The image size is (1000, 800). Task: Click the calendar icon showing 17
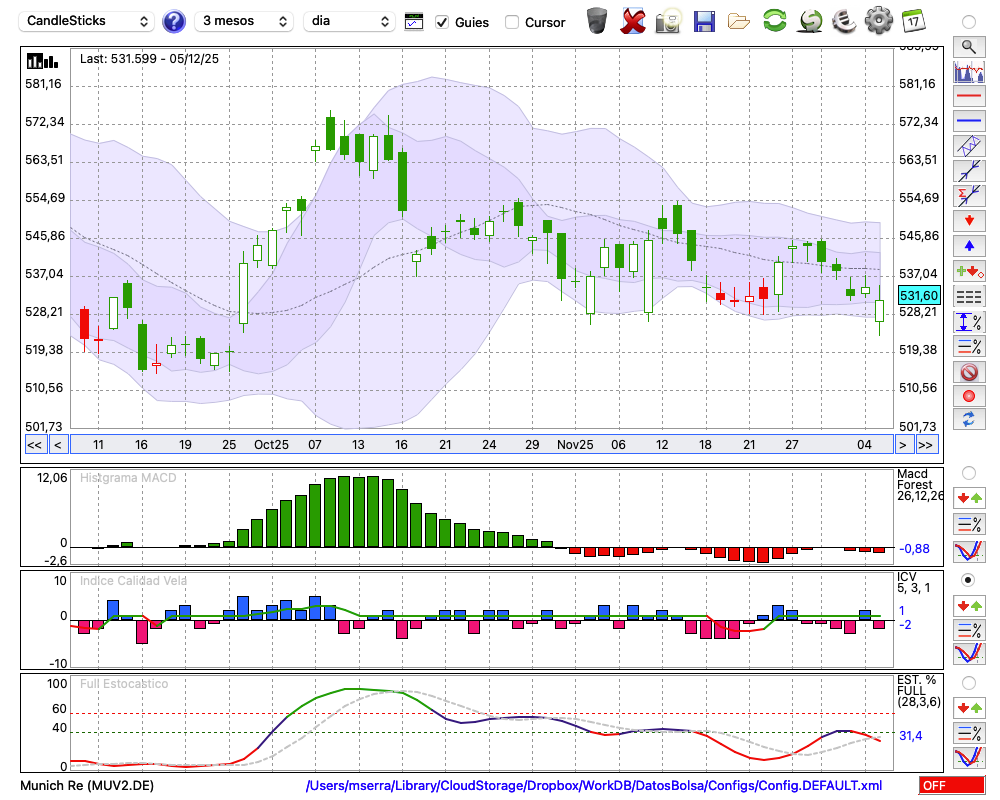click(x=913, y=21)
